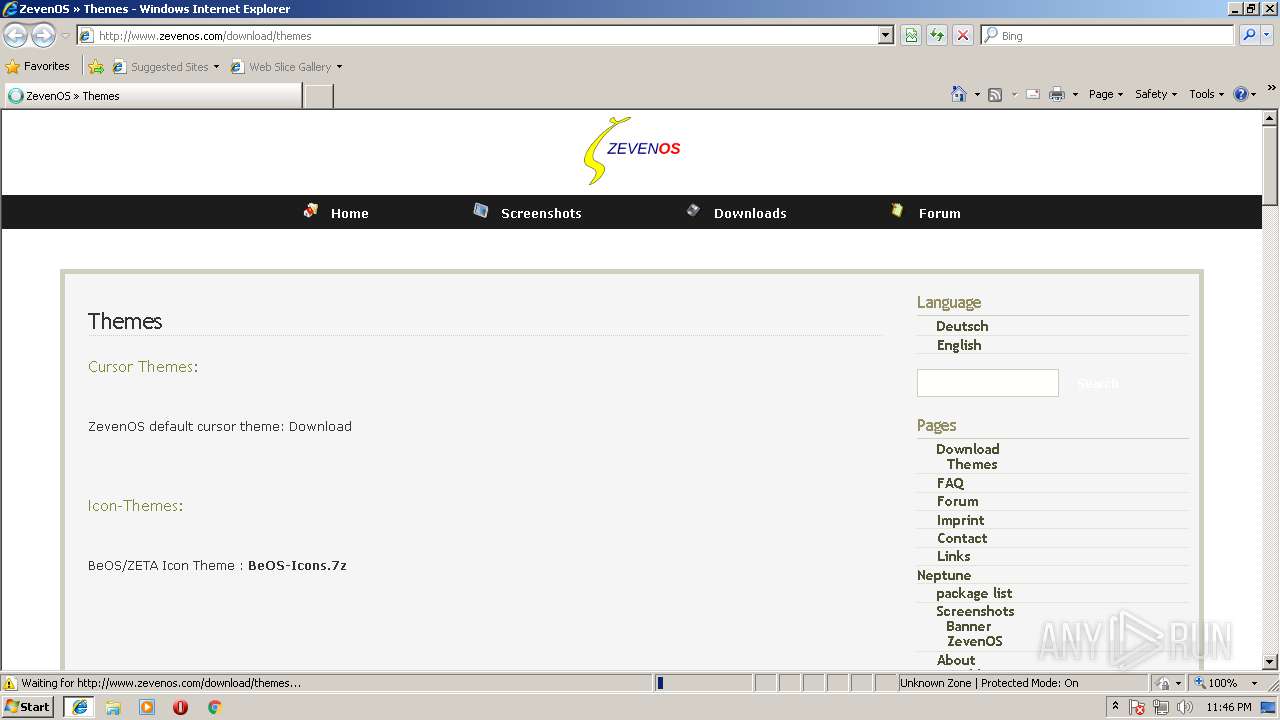
Task: Open a new blank tab
Action: pyautogui.click(x=318, y=96)
